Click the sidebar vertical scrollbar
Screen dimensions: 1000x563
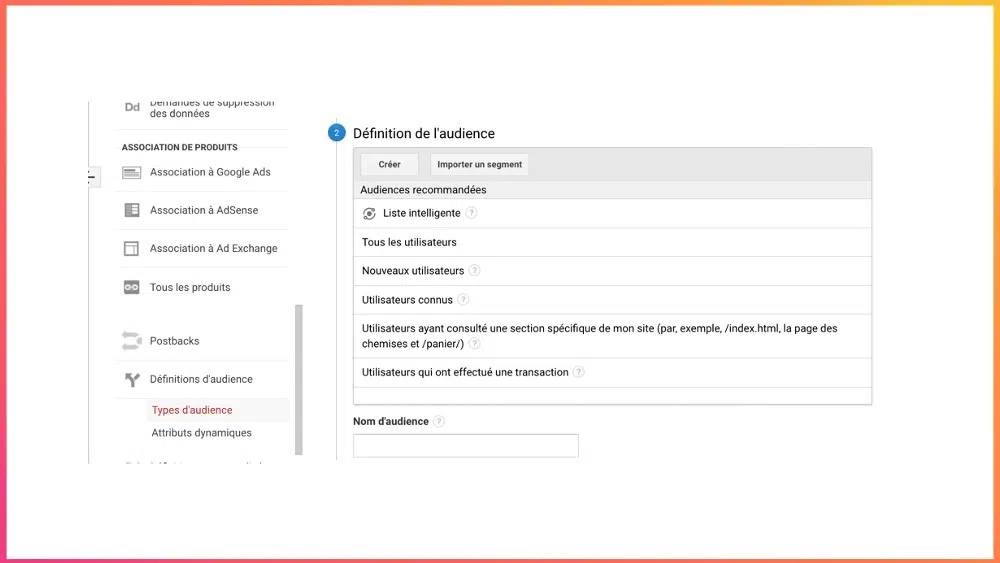(x=299, y=380)
